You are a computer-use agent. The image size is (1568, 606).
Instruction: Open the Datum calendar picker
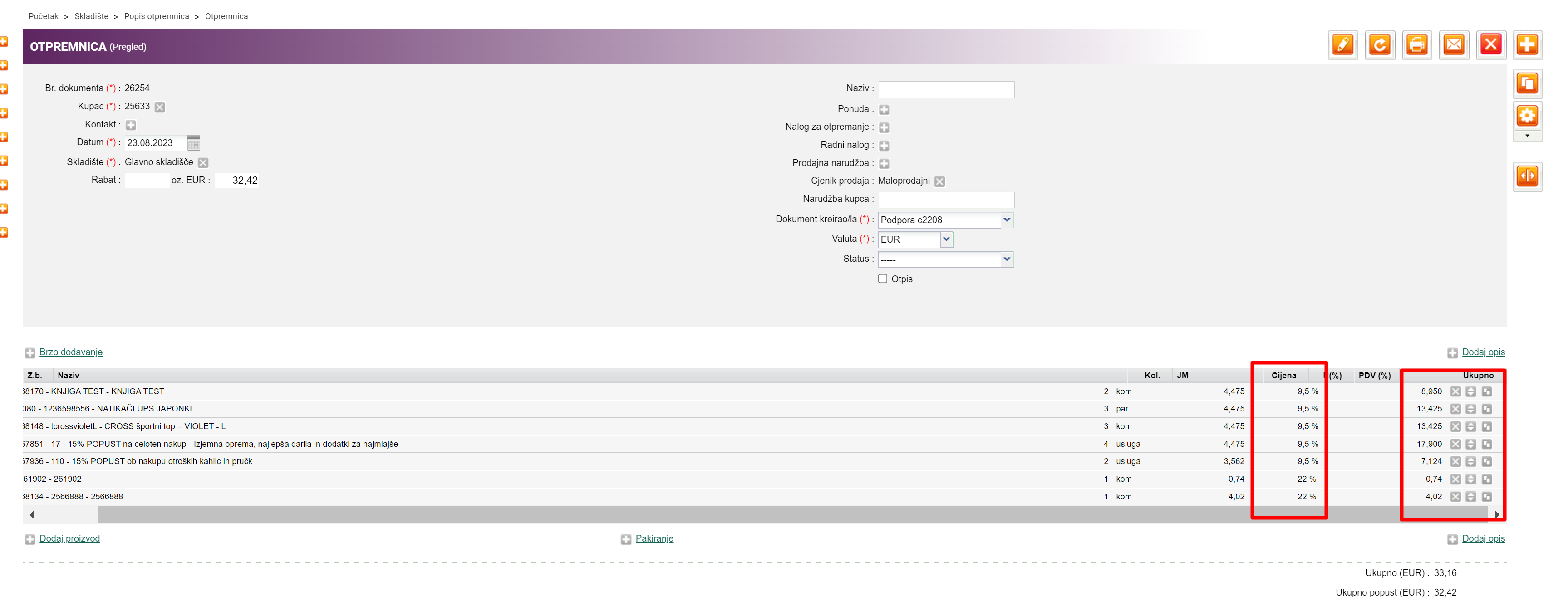194,143
